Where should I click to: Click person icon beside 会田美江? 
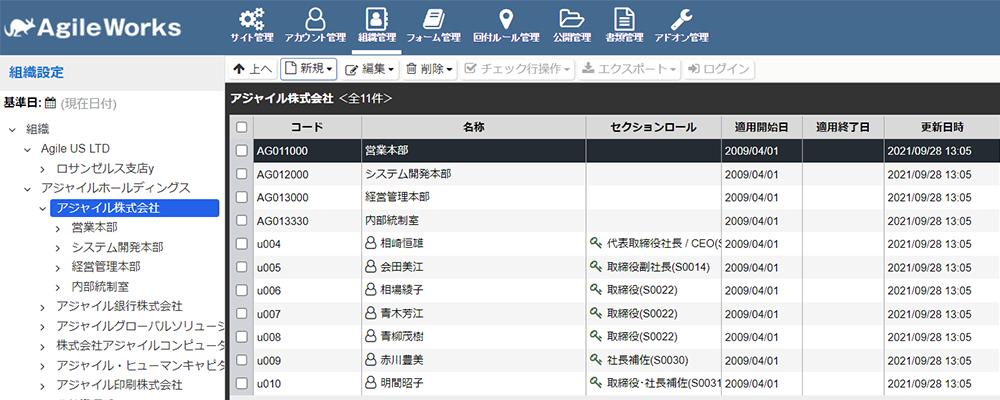pyautogui.click(x=371, y=267)
